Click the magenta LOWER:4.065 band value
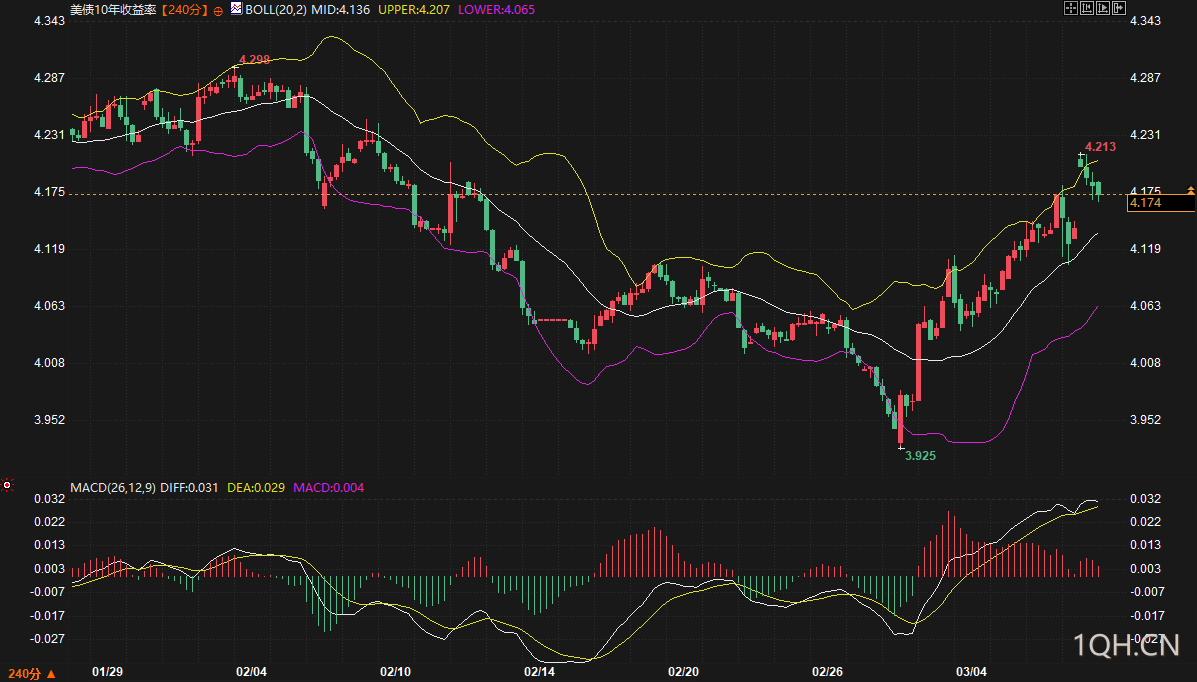 click(496, 9)
